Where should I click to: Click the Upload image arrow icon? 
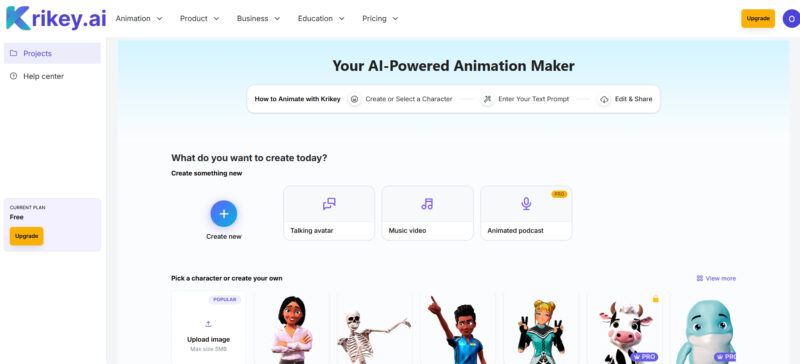(x=208, y=324)
